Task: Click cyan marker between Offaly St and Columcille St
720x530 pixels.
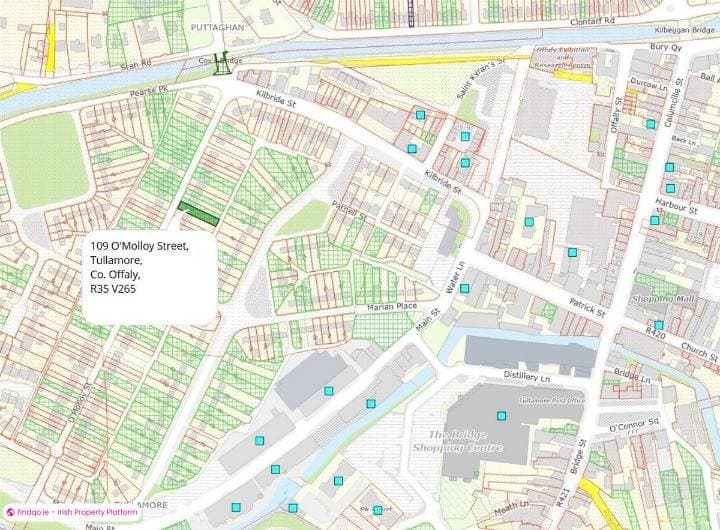Action: 650,124
